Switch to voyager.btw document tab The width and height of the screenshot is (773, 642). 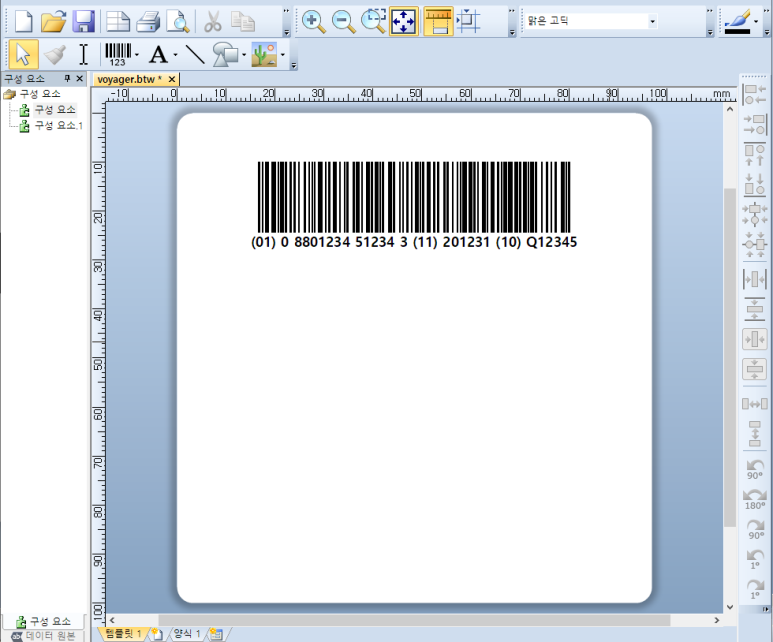129,79
